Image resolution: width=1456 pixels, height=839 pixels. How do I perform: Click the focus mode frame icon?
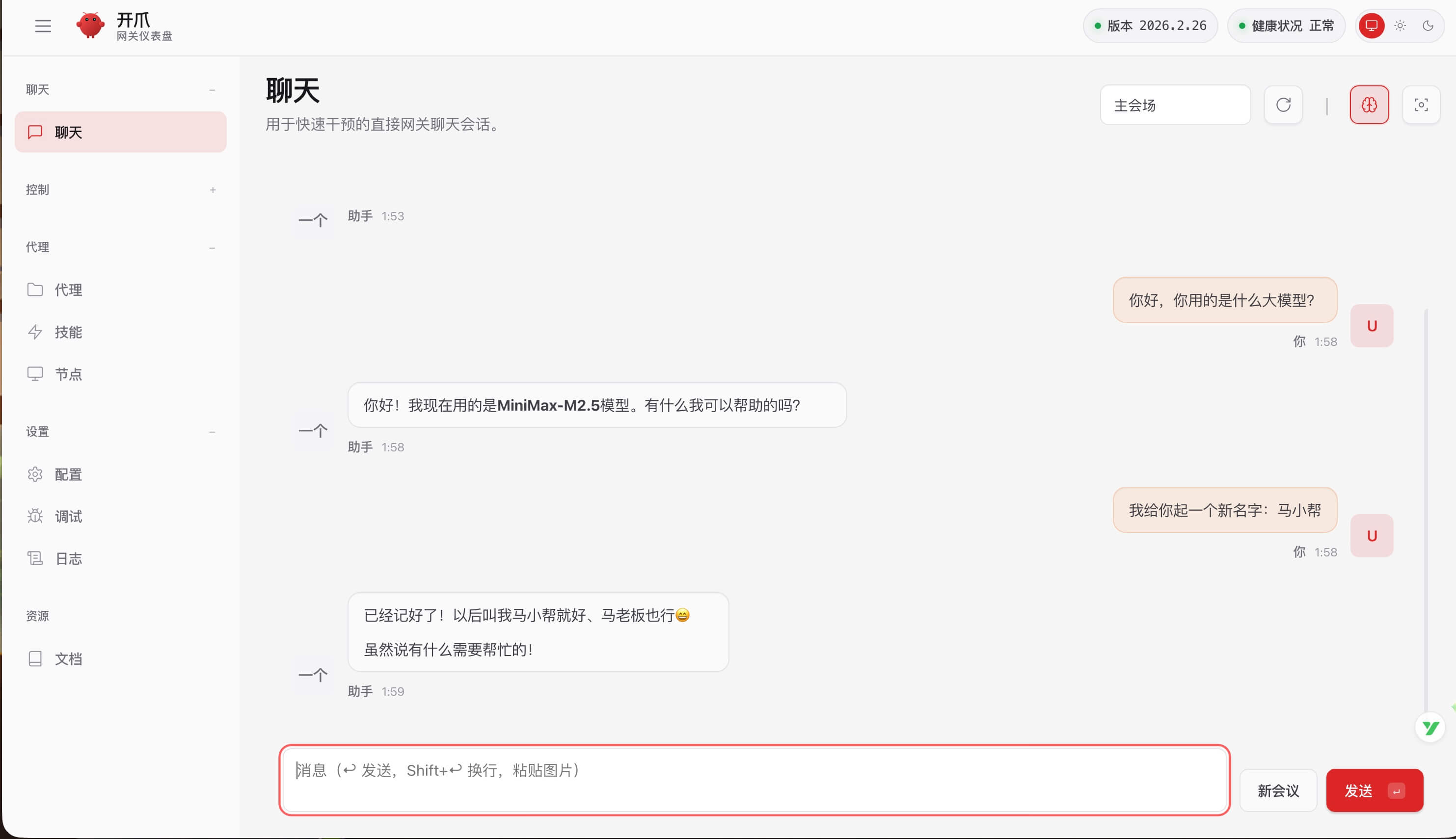click(x=1421, y=105)
